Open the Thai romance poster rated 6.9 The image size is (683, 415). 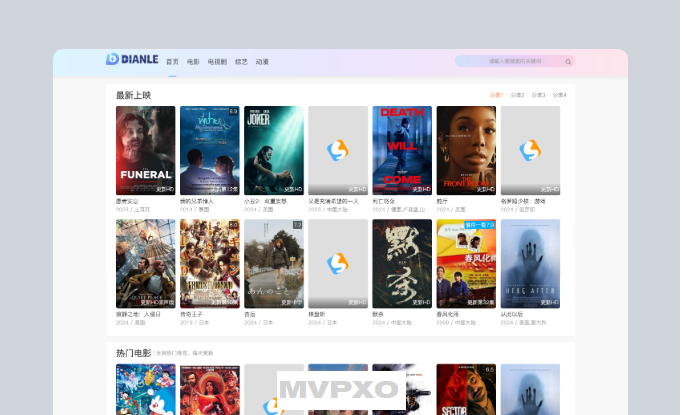point(210,150)
